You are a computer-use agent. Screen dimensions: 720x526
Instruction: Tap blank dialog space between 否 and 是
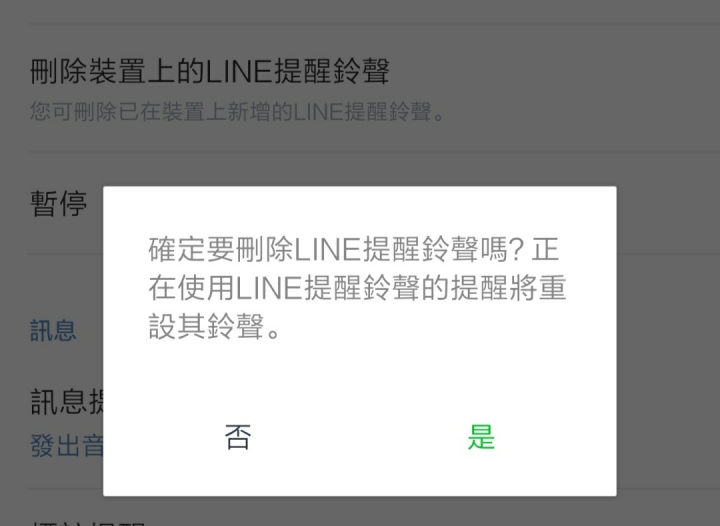(x=360, y=437)
